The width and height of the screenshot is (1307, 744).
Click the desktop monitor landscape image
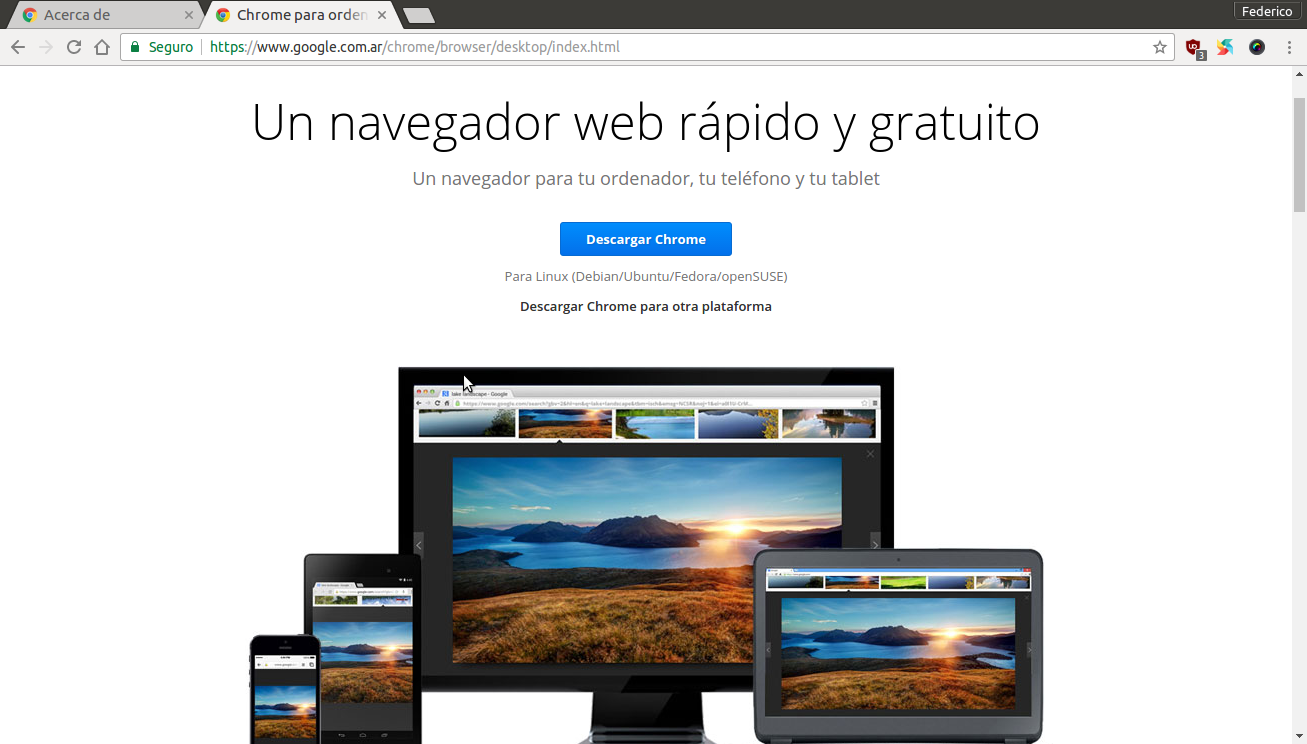[647, 560]
